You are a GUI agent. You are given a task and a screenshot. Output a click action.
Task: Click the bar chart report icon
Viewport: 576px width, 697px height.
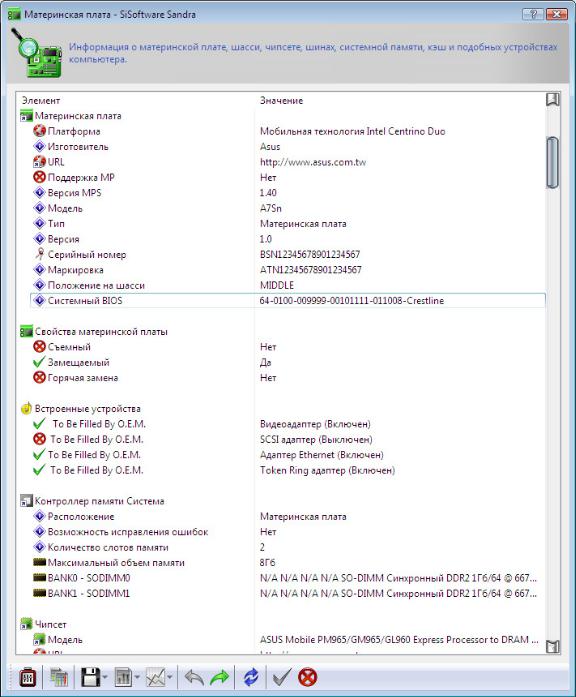123,678
